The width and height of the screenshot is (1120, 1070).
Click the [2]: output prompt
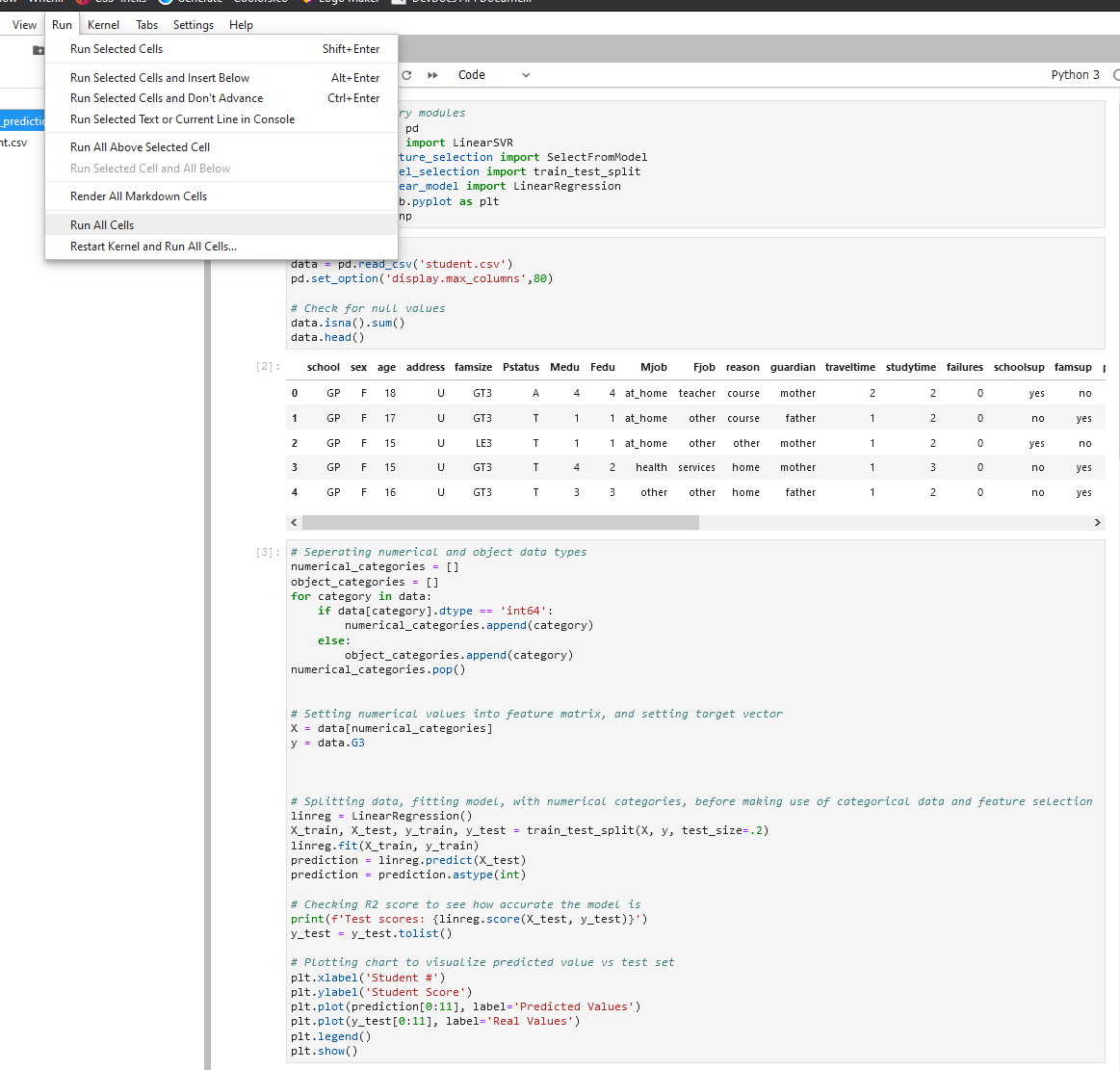pos(268,366)
